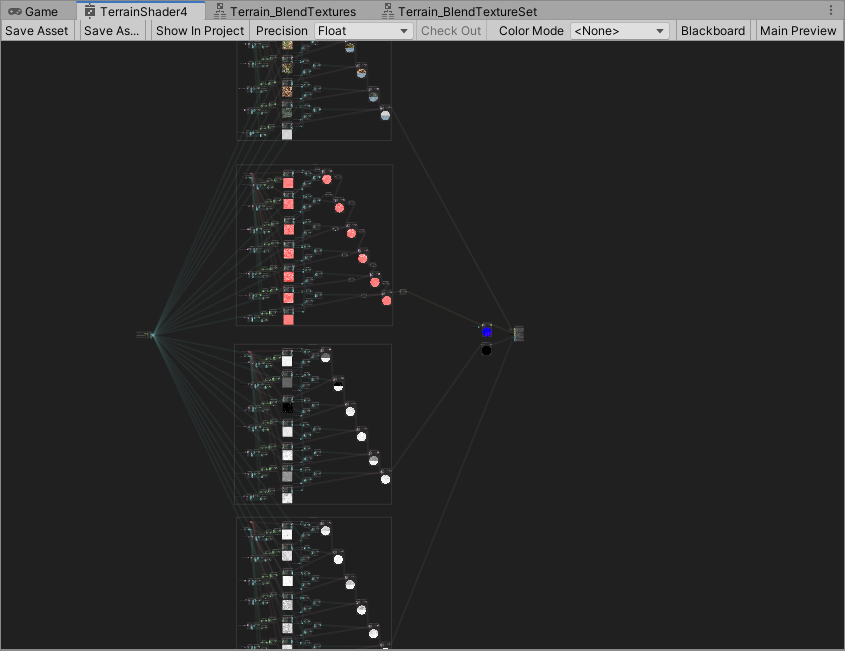Select the lowest red sphere preview node

coord(386,300)
